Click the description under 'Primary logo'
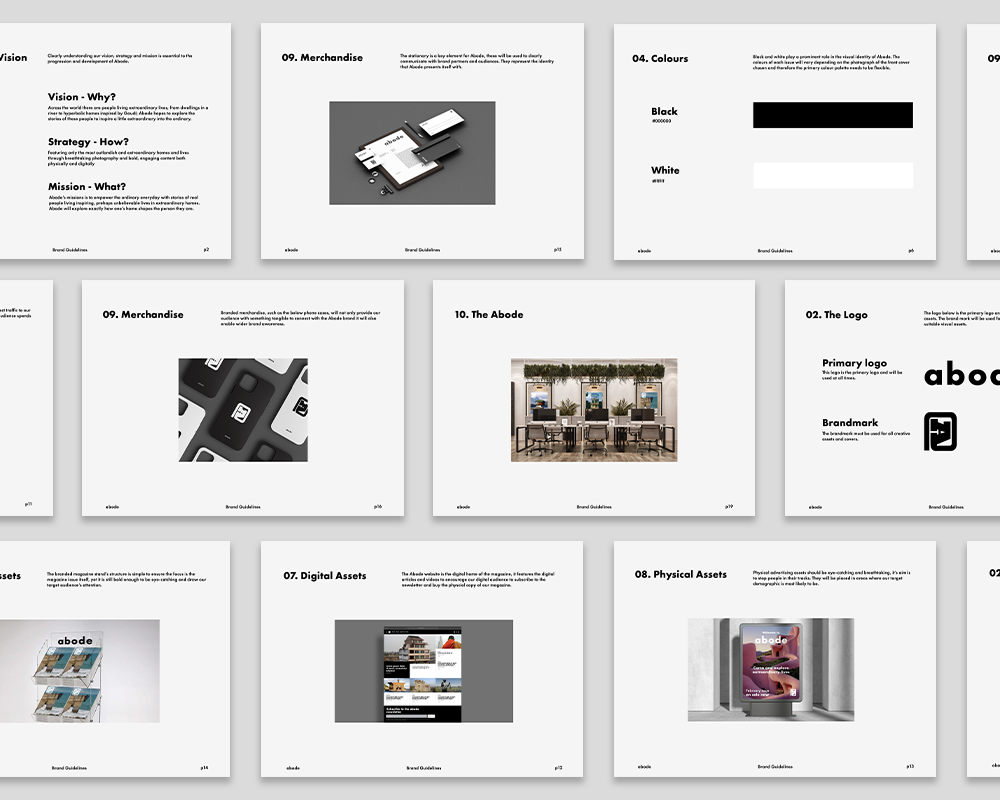Image resolution: width=1000 pixels, height=800 pixels. 862,375
